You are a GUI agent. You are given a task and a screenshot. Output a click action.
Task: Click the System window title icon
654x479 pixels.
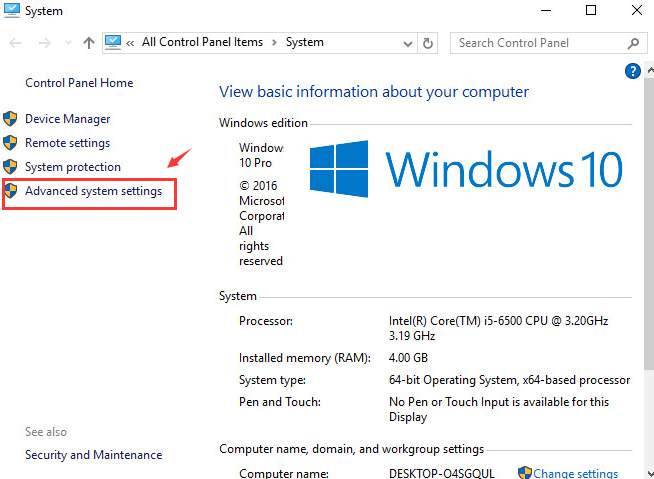(x=11, y=10)
